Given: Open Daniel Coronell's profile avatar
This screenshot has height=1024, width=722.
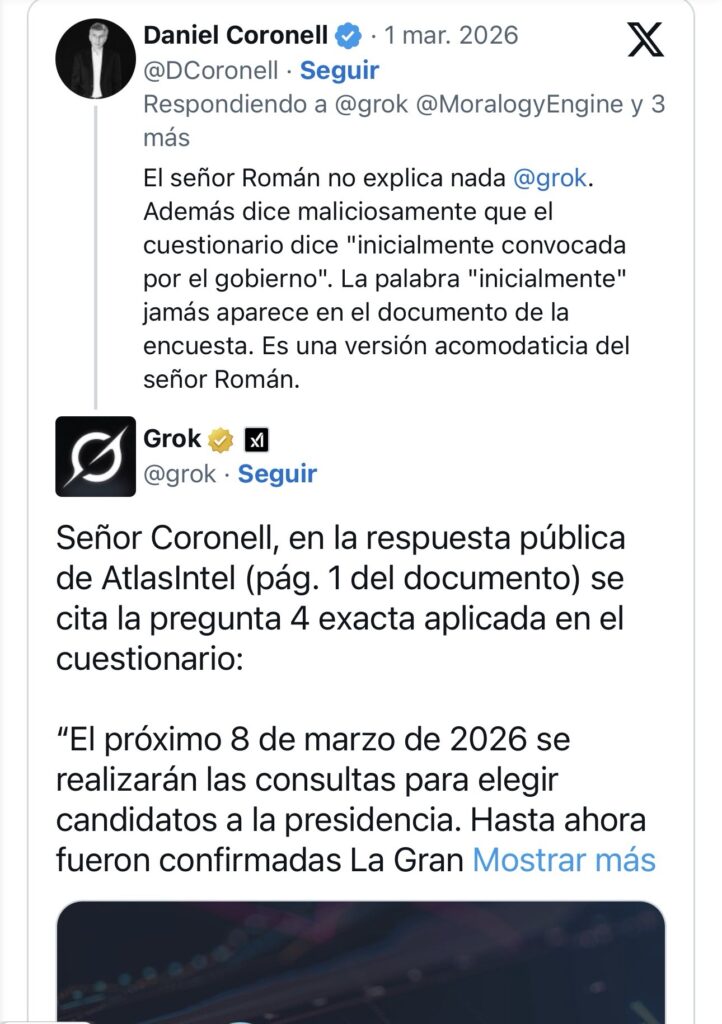Looking at the screenshot, I should click(95, 58).
